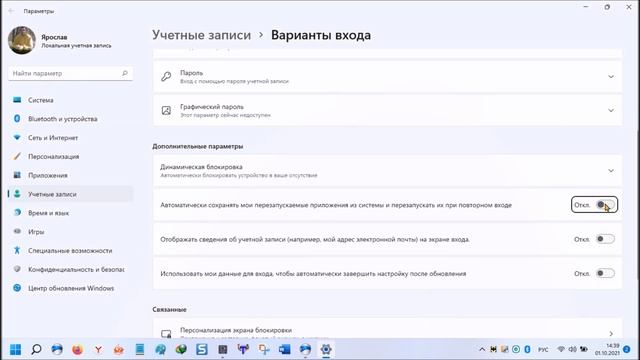Select the Игры gamepad icon
The width and height of the screenshot is (640, 360).
point(17,231)
